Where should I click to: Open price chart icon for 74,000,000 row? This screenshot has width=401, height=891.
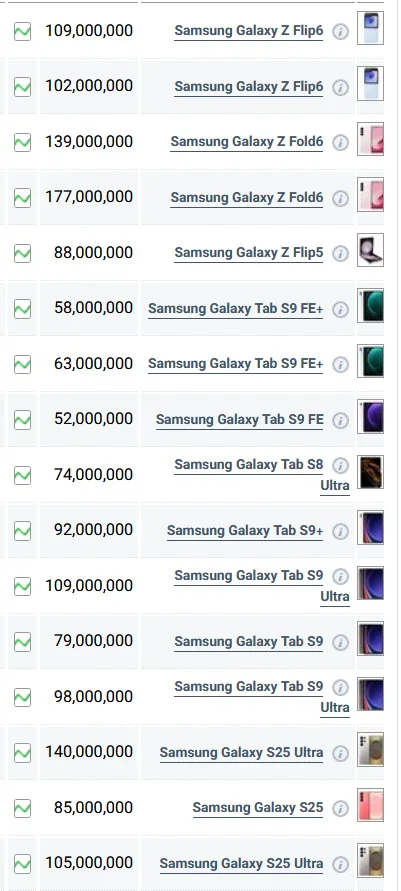22,475
